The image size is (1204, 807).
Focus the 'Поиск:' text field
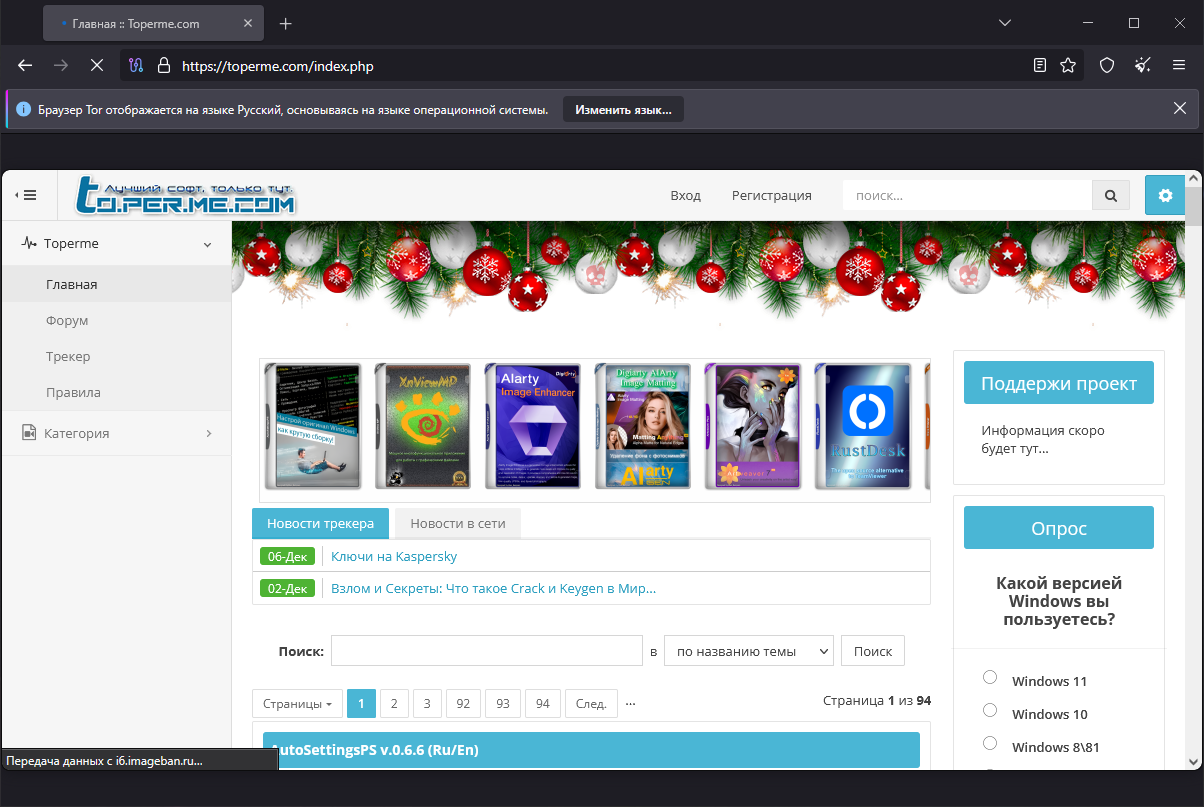tap(487, 651)
